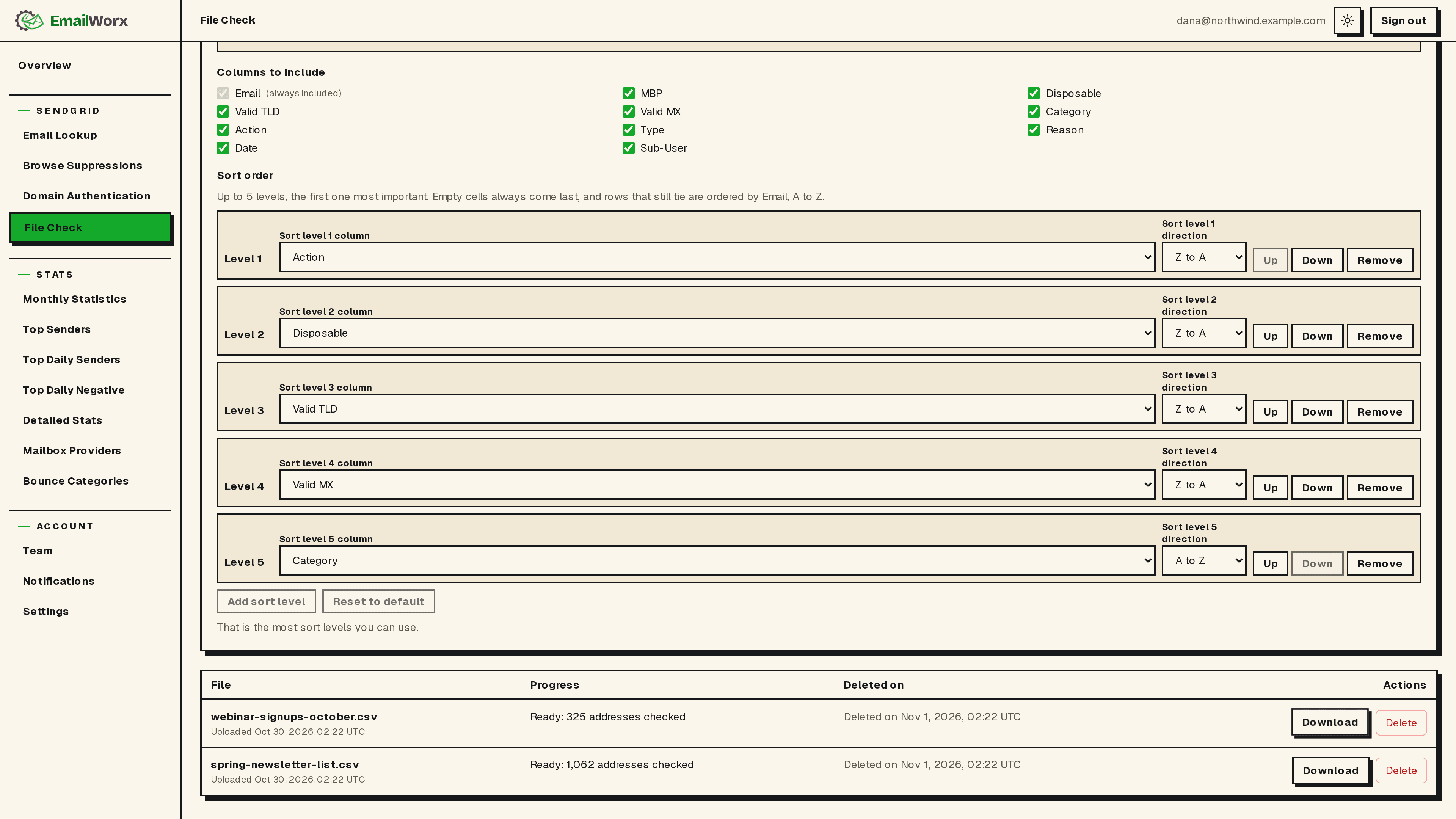The width and height of the screenshot is (1456, 819).
Task: Remove Level 2 sort level
Action: pyautogui.click(x=1380, y=336)
